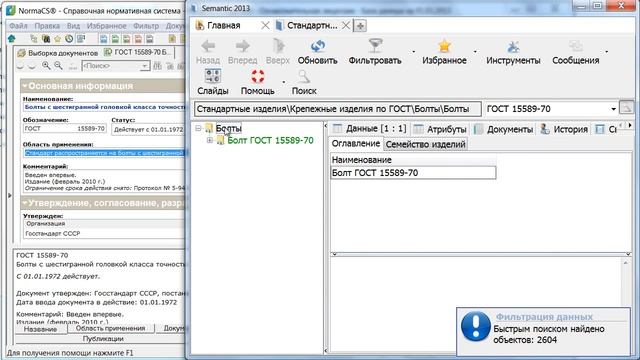Collapse the Основная информация section
Screen dimensions: 640x360
click(25, 86)
